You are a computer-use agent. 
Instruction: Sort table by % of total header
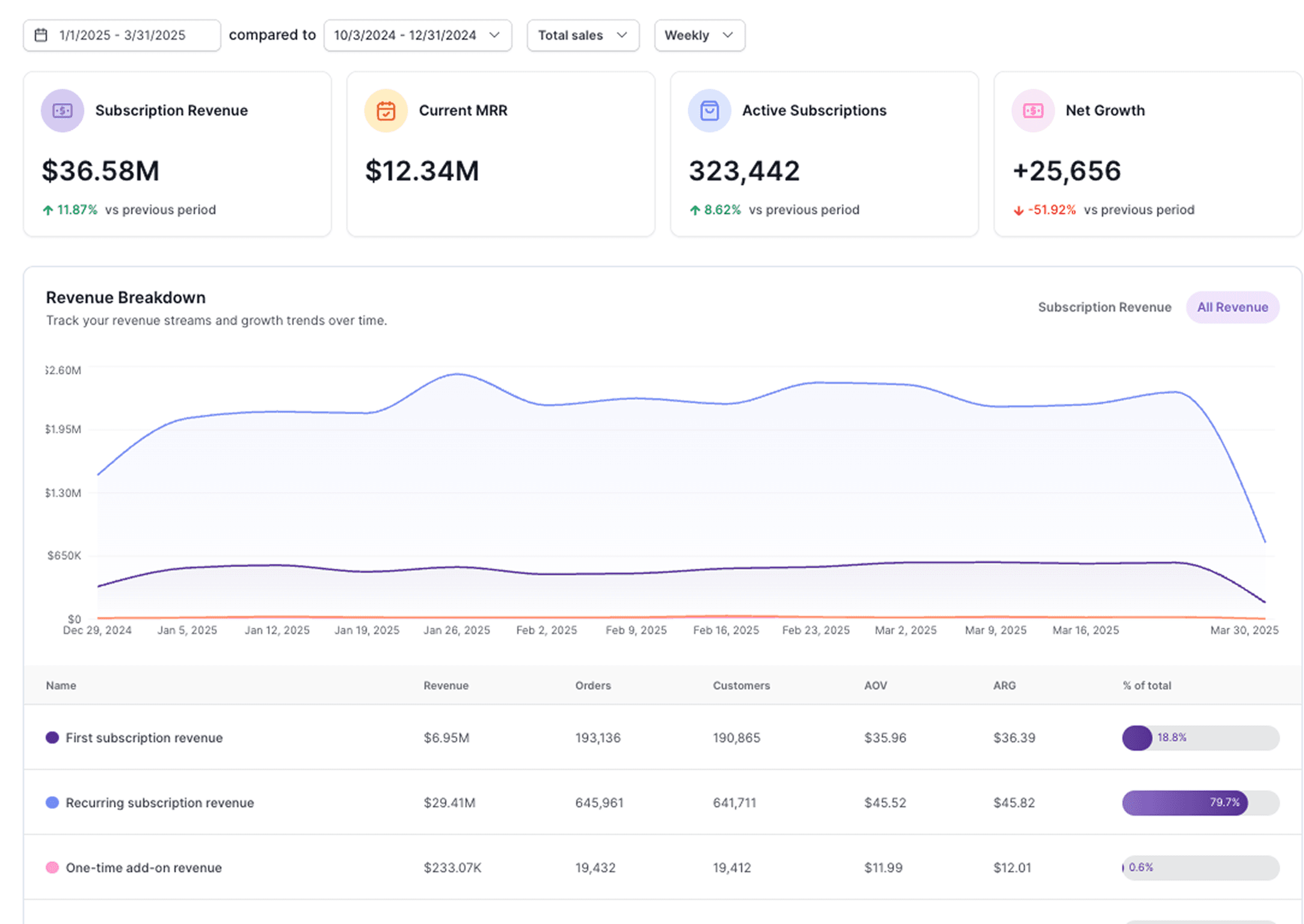(1146, 685)
